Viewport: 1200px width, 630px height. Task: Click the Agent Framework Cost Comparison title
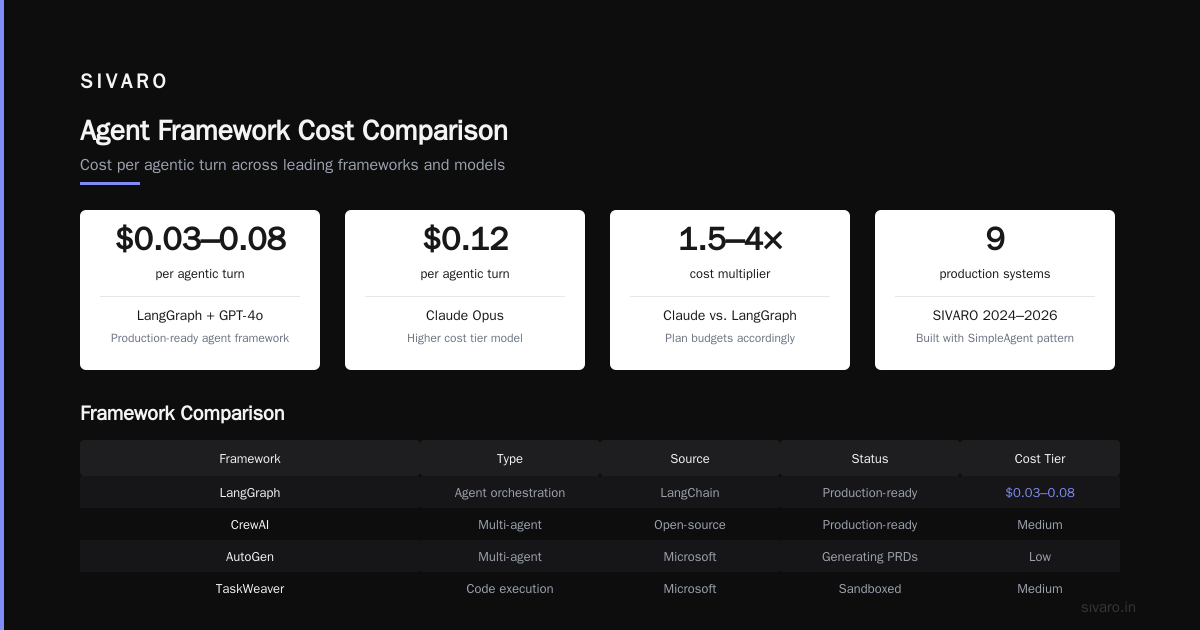coord(294,131)
